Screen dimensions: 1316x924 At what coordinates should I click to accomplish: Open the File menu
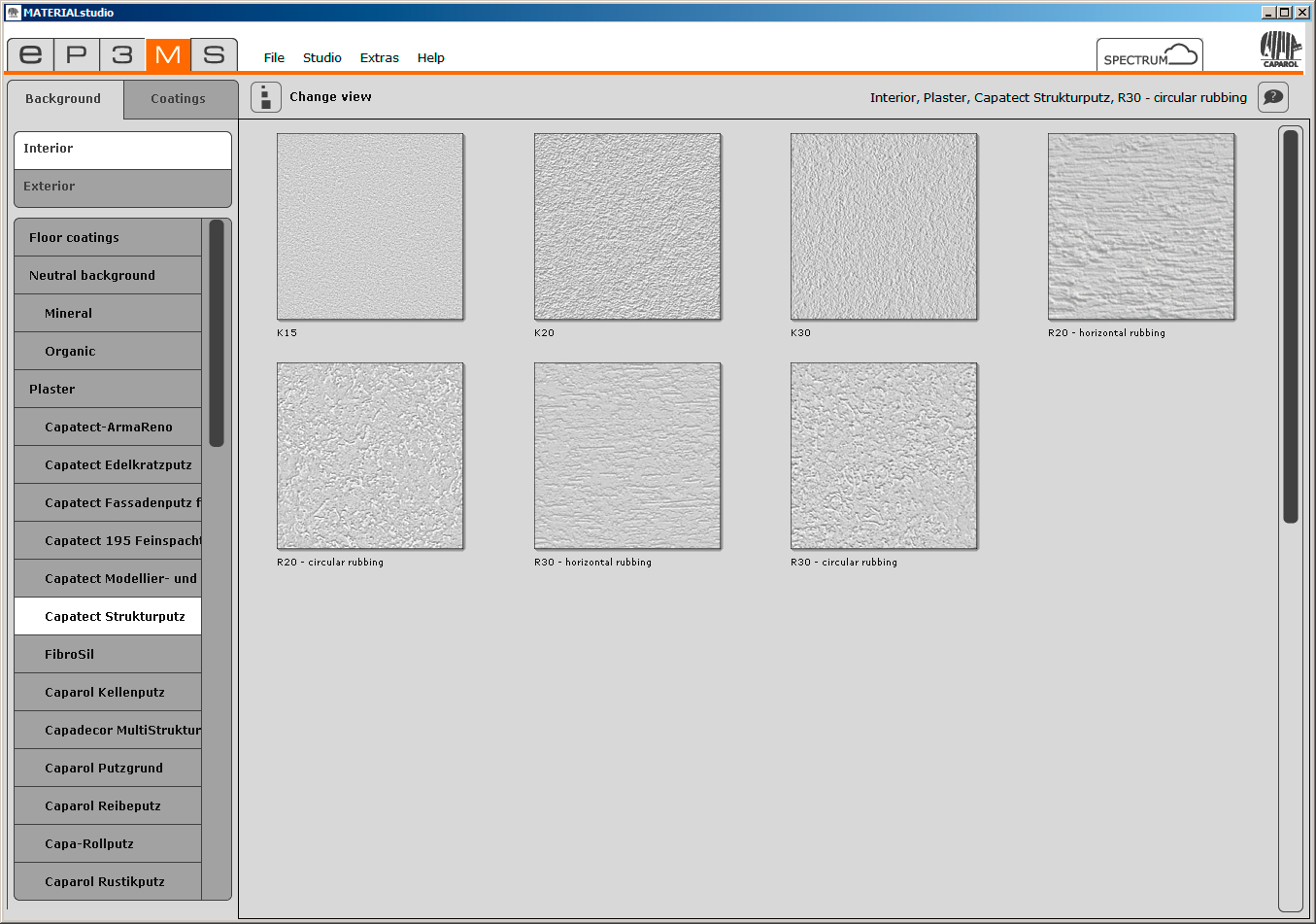pyautogui.click(x=274, y=58)
